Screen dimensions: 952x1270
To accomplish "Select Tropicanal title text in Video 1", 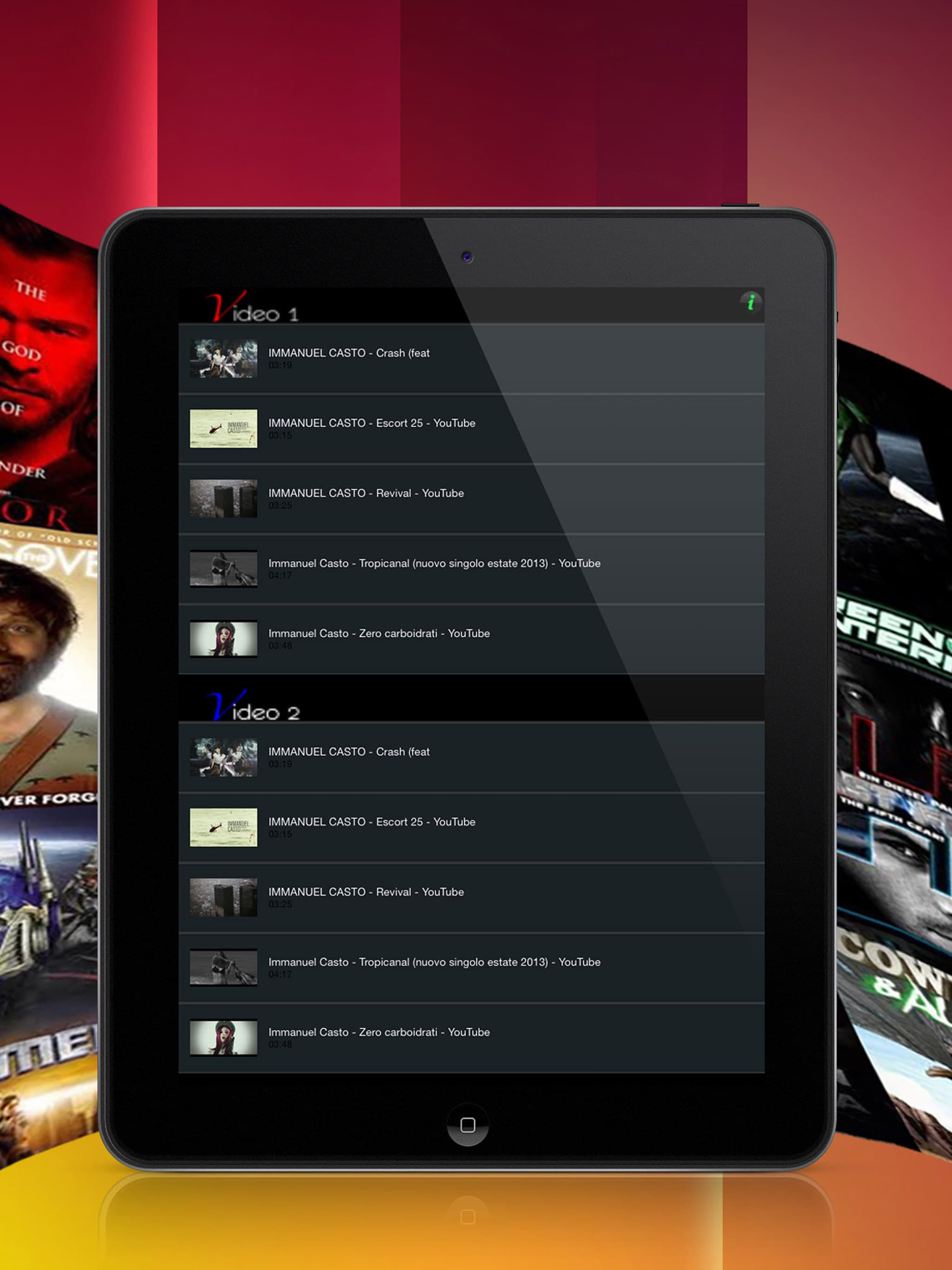I will pyautogui.click(x=434, y=563).
